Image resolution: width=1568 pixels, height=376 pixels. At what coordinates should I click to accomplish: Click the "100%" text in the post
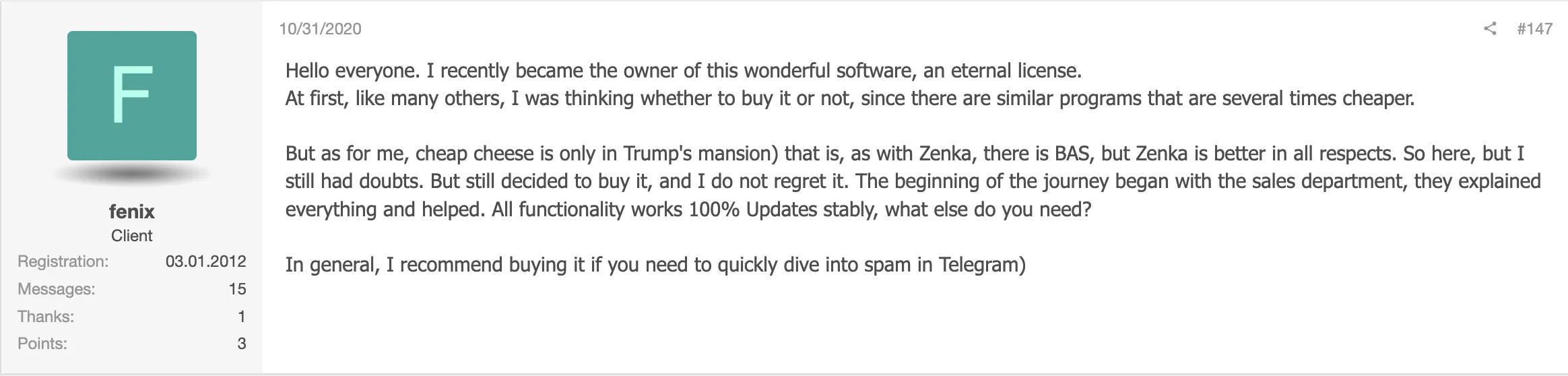point(713,210)
